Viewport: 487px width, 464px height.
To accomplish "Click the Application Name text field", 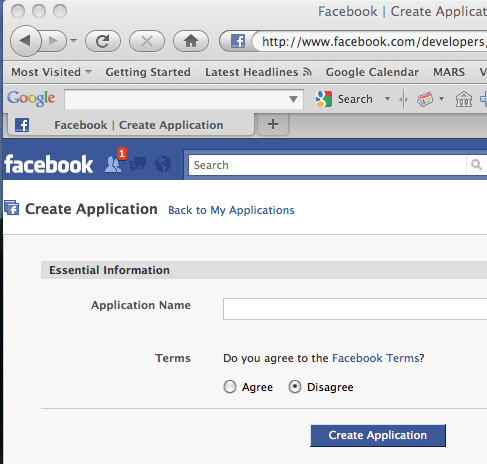I will tap(355, 309).
